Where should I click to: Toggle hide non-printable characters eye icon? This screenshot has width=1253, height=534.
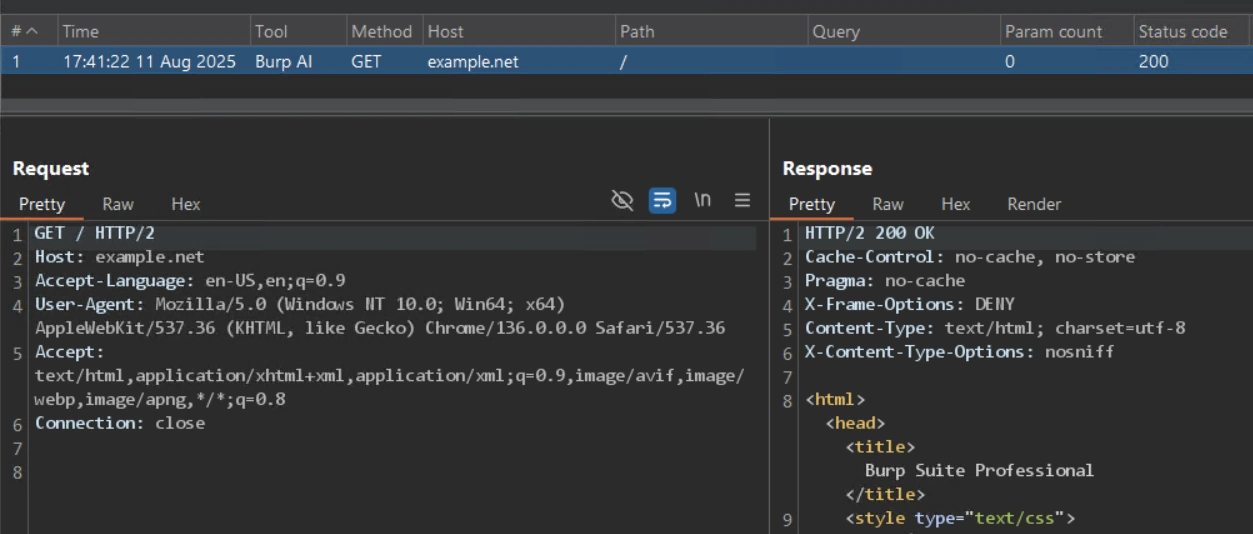[x=622, y=201]
